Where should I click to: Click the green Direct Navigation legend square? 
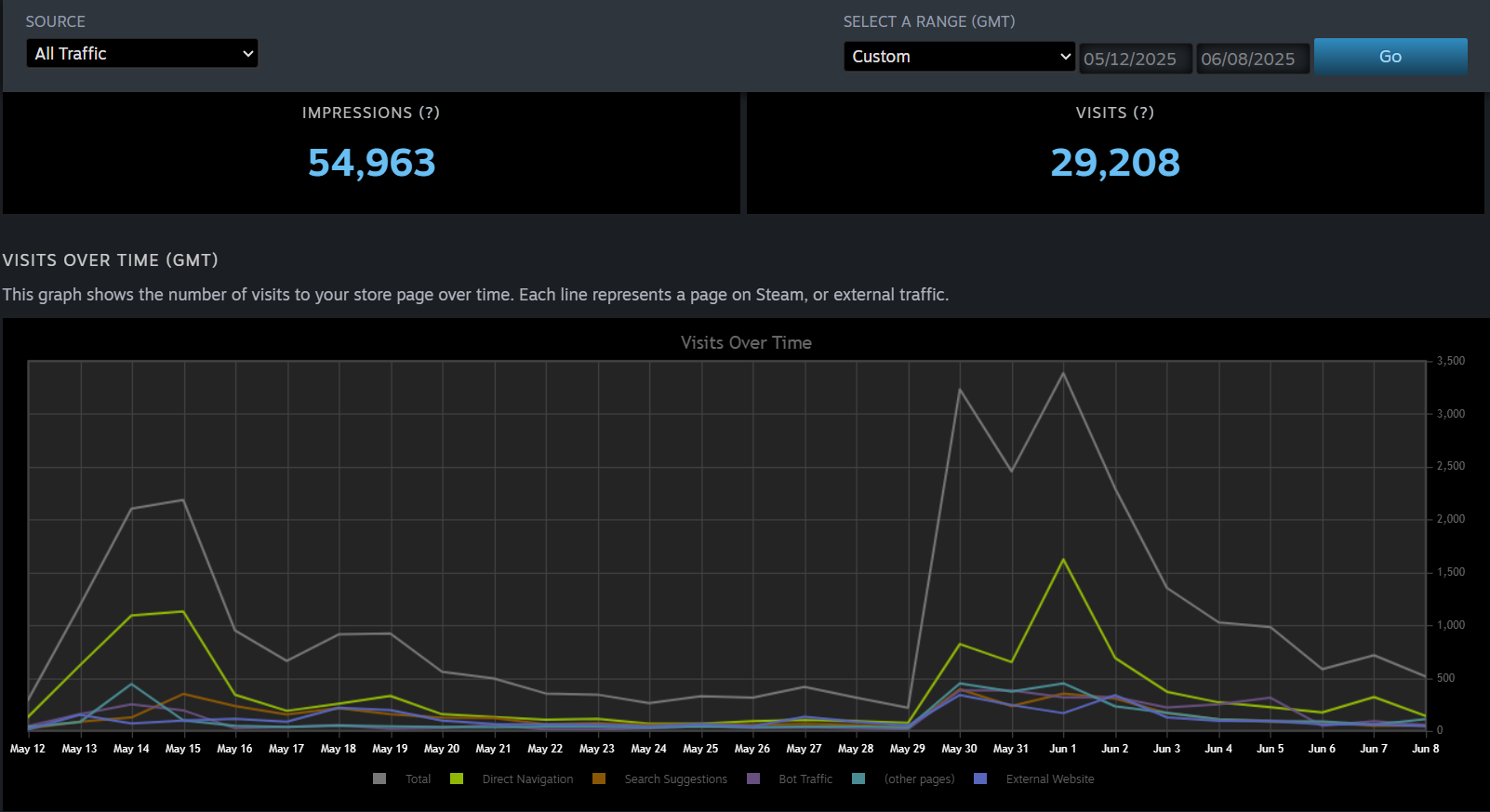coord(457,779)
